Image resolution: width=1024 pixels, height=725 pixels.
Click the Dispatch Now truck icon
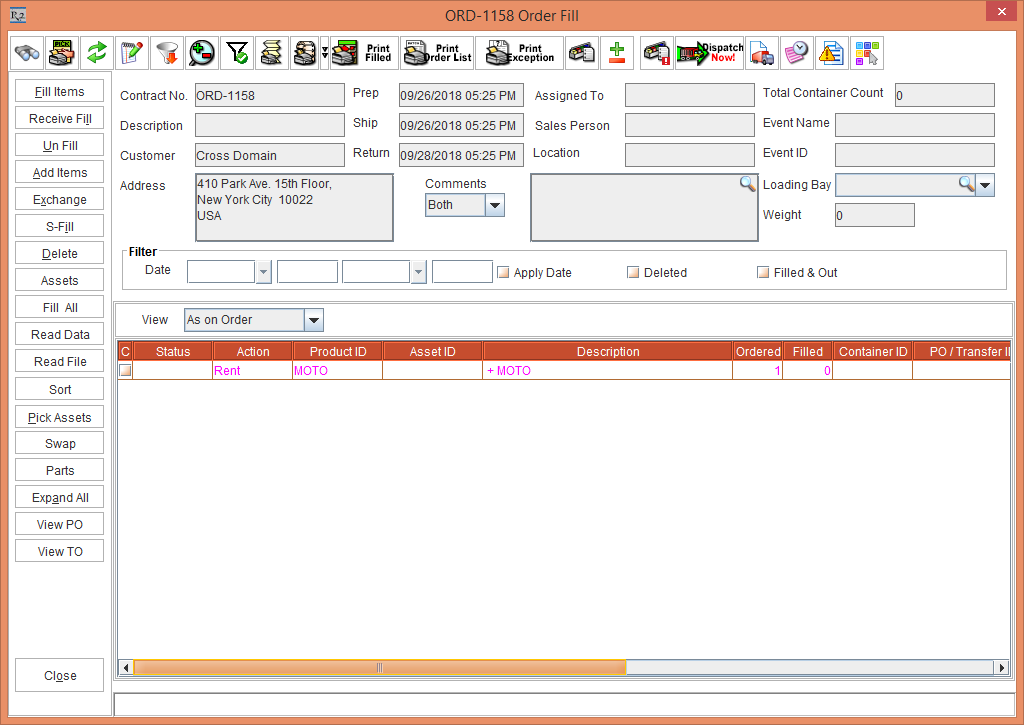coord(710,53)
